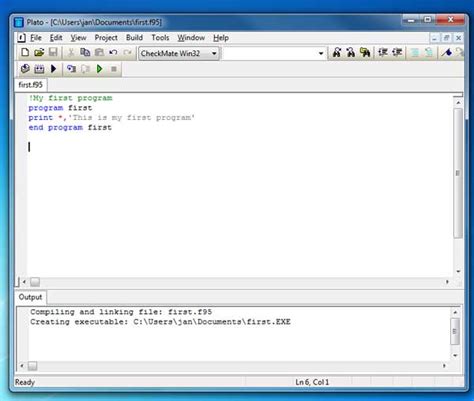The width and height of the screenshot is (474, 401).
Task: Select the Output panel tab
Action: click(x=30, y=297)
